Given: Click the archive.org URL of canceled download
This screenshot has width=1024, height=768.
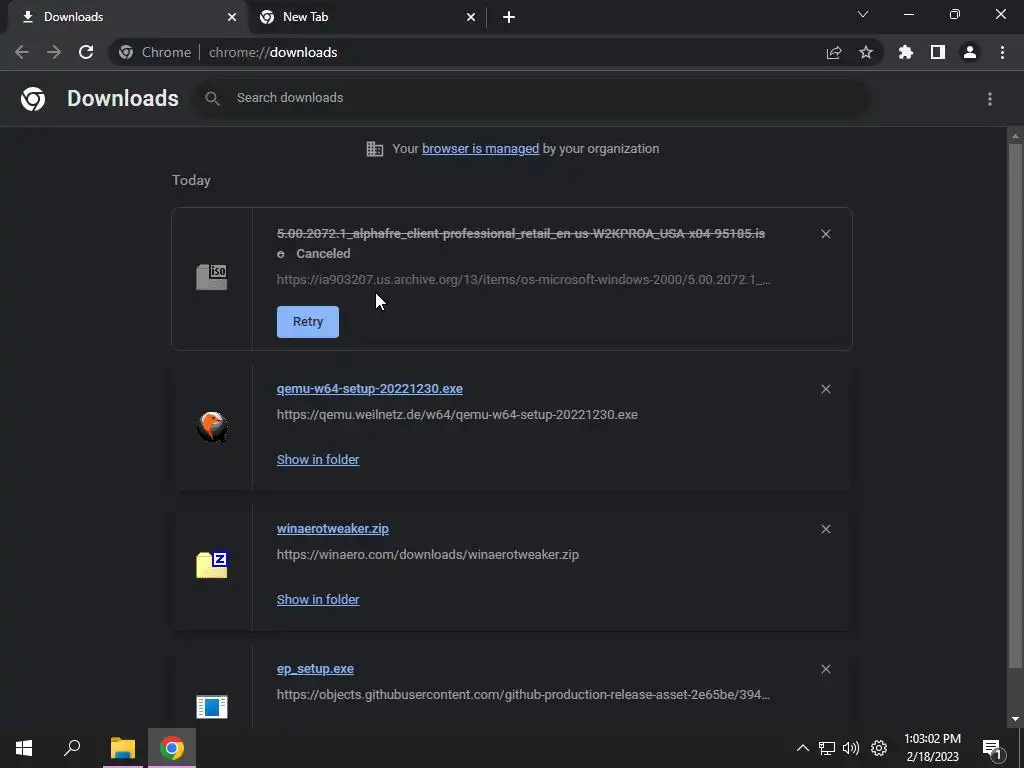Looking at the screenshot, I should point(523,280).
